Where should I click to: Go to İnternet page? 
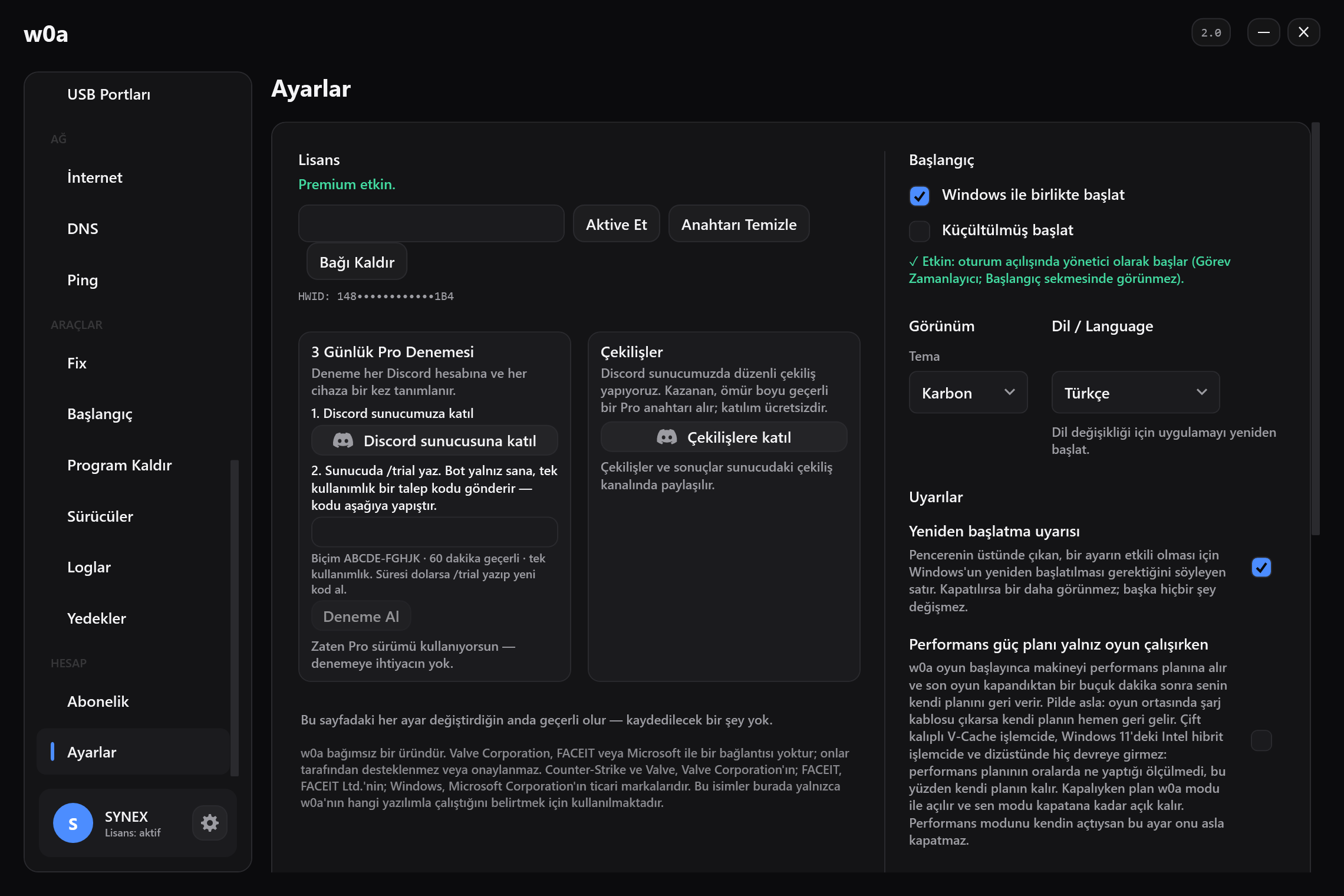click(x=133, y=177)
